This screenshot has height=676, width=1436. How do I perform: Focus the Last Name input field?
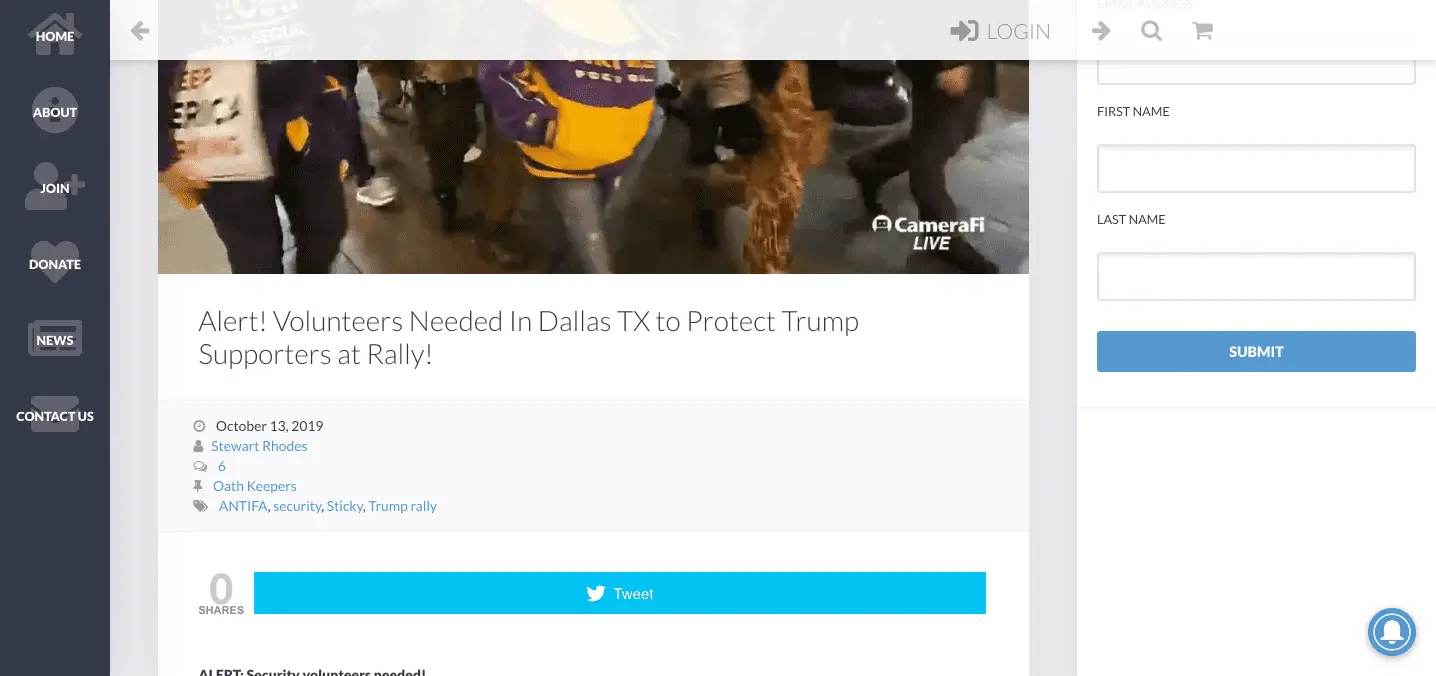point(1256,276)
